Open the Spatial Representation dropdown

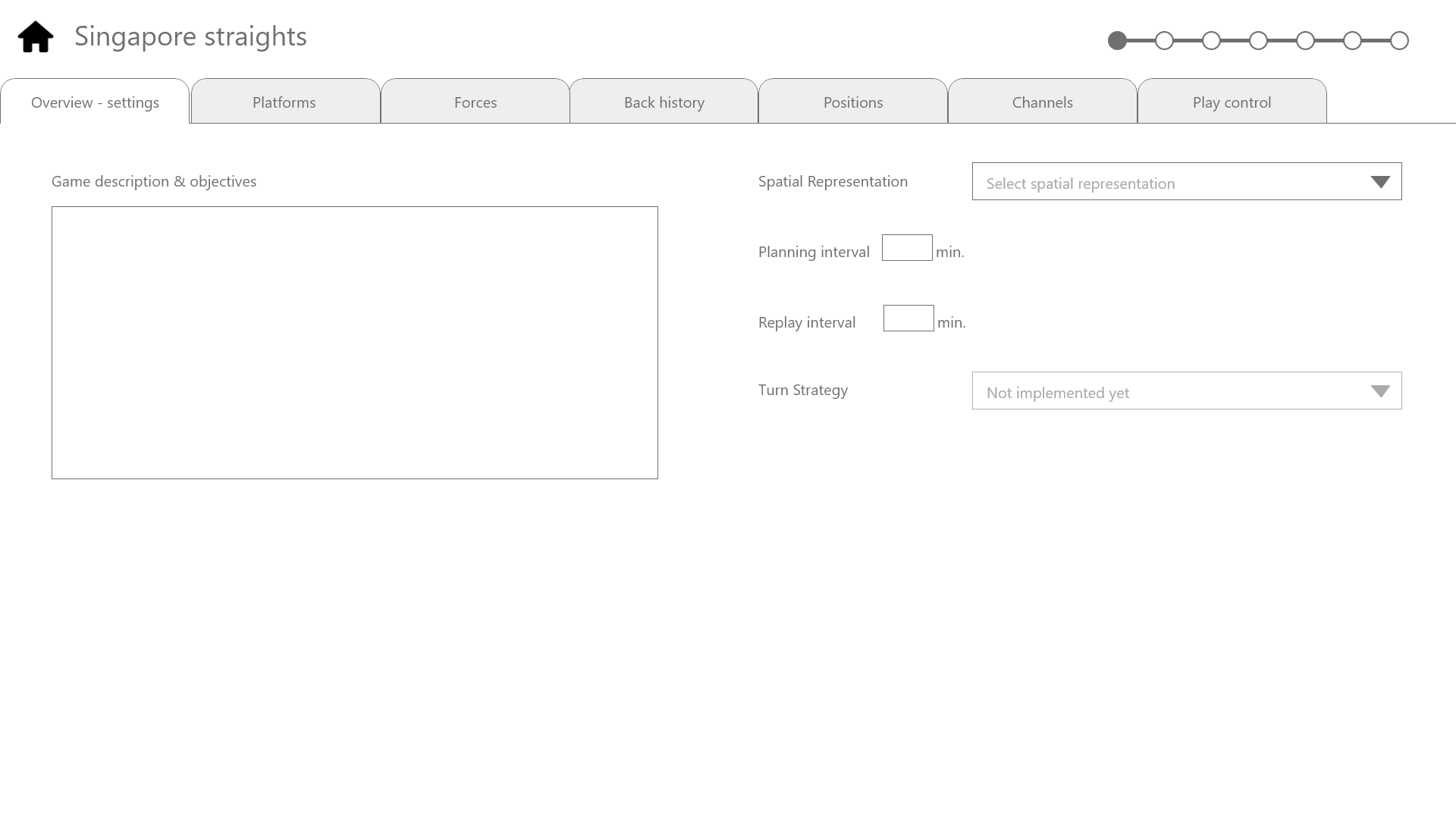pyautogui.click(x=1187, y=181)
